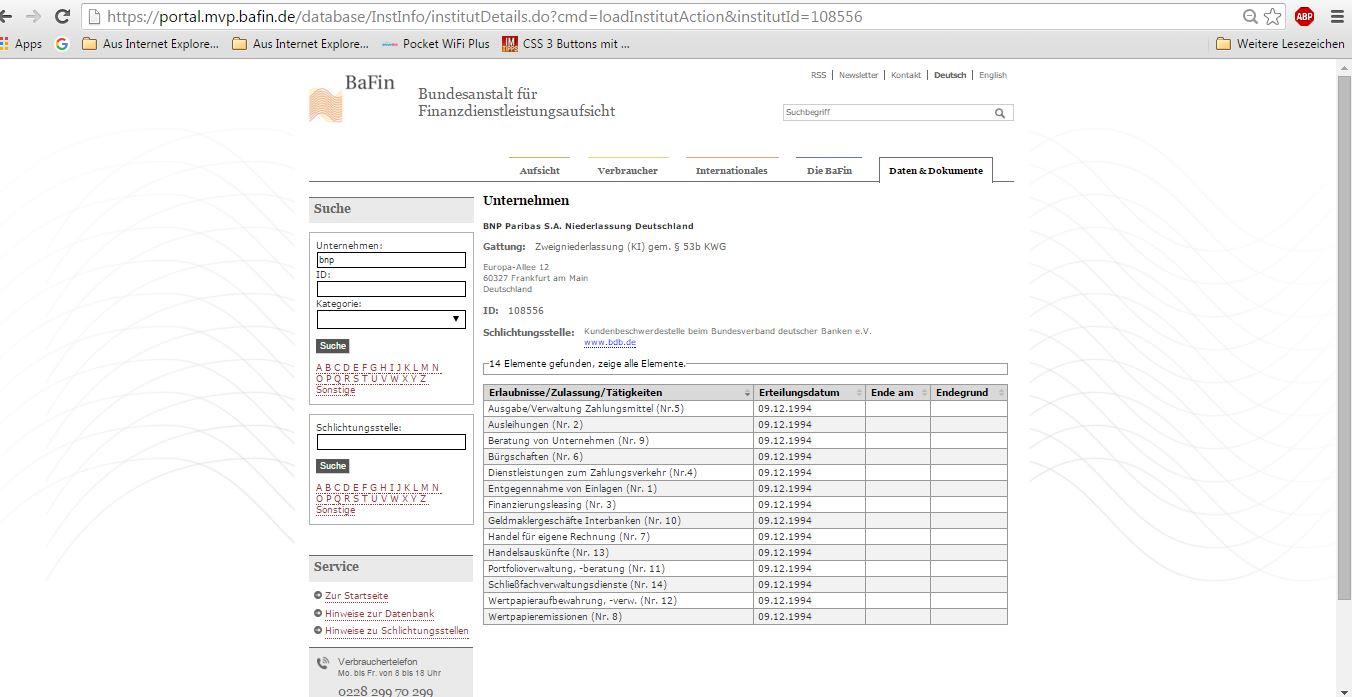Expand the Kategorie dropdown
The height and width of the screenshot is (697, 1352).
pyautogui.click(x=391, y=320)
